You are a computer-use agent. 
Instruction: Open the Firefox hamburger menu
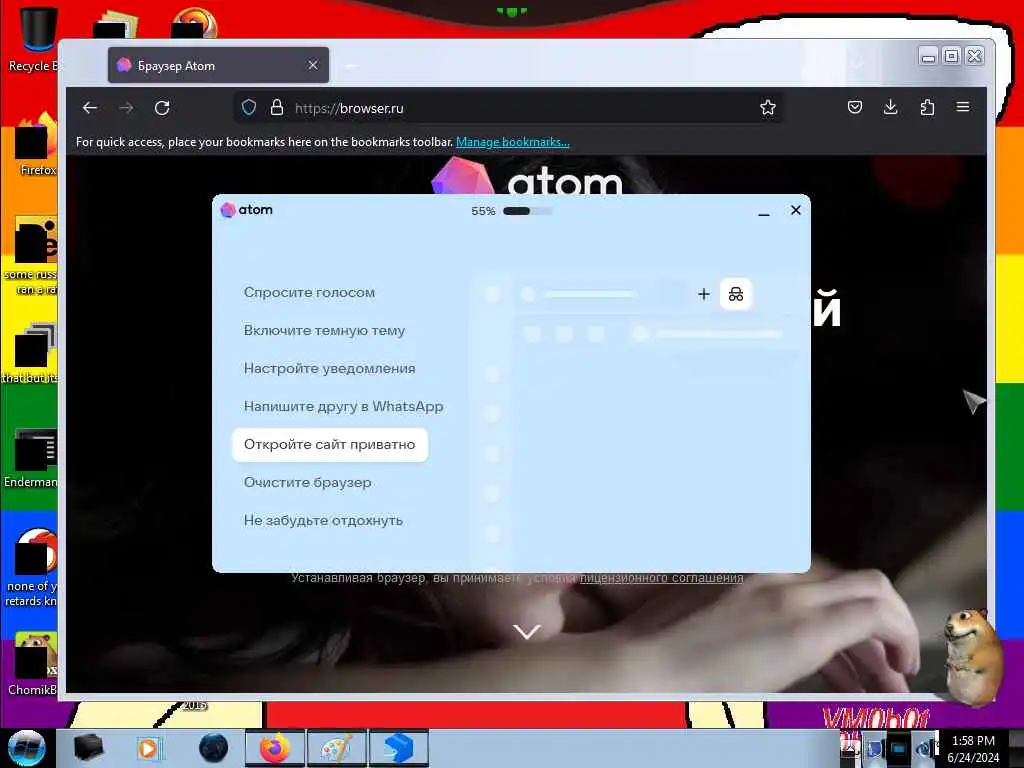click(x=963, y=106)
